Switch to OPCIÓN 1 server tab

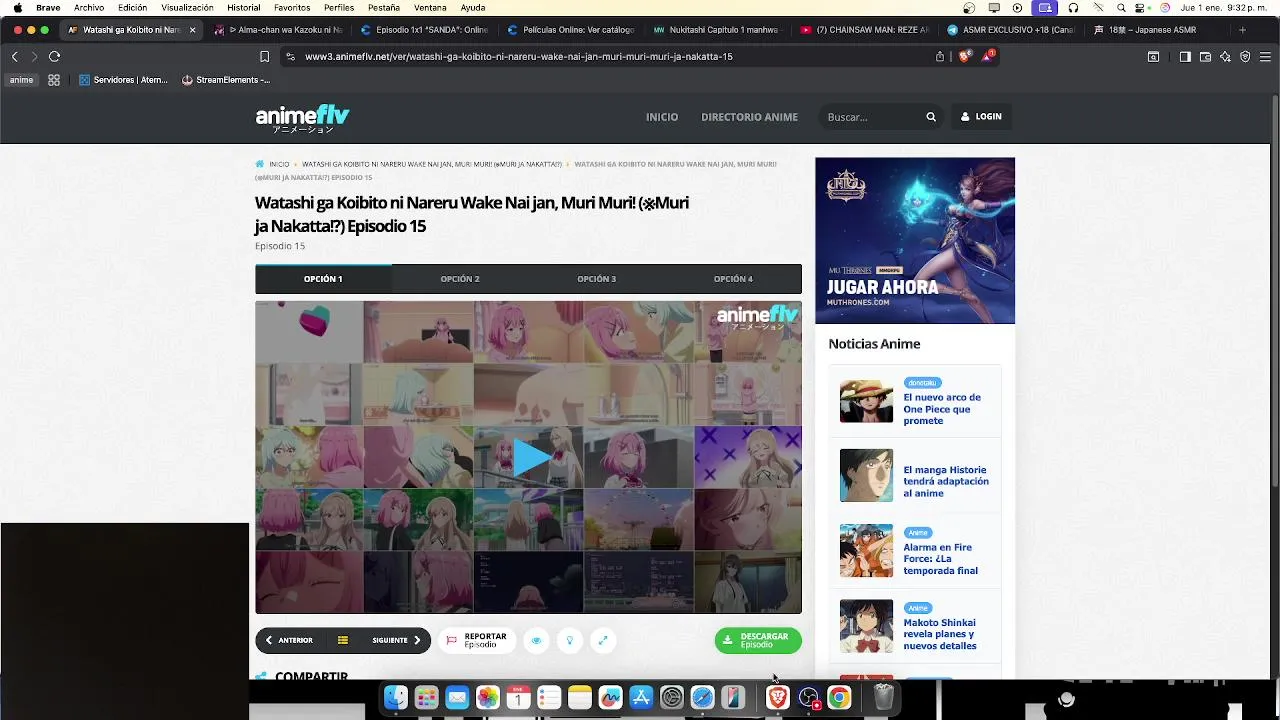coord(323,279)
